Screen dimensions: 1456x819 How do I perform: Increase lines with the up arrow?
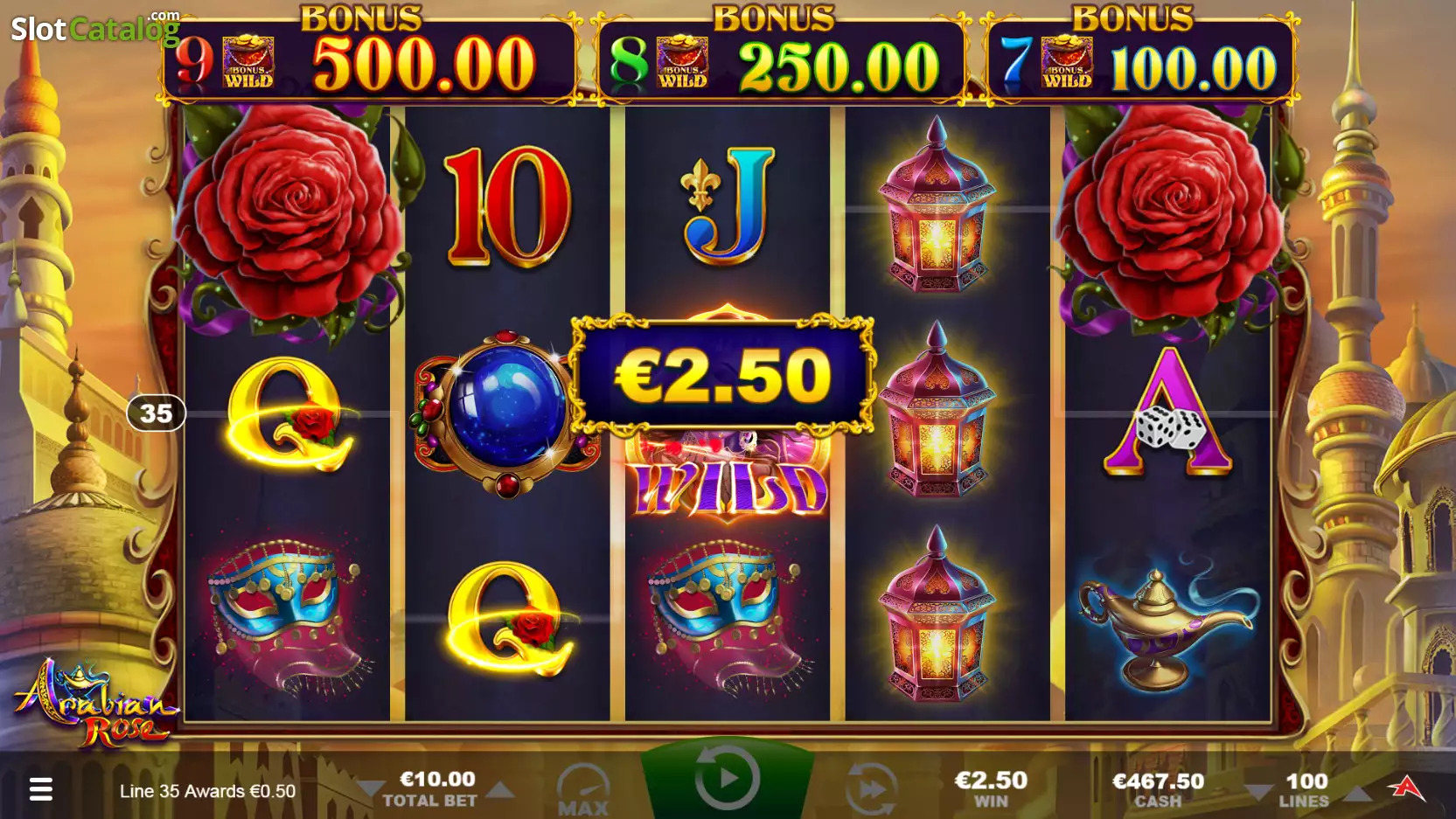1357,792
